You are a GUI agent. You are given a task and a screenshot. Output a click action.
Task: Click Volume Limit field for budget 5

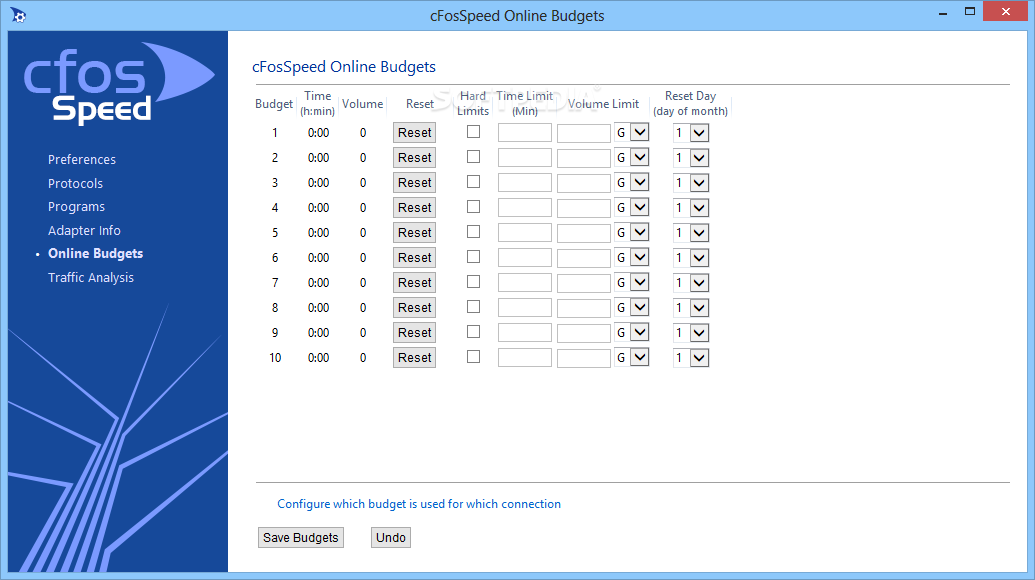point(584,233)
